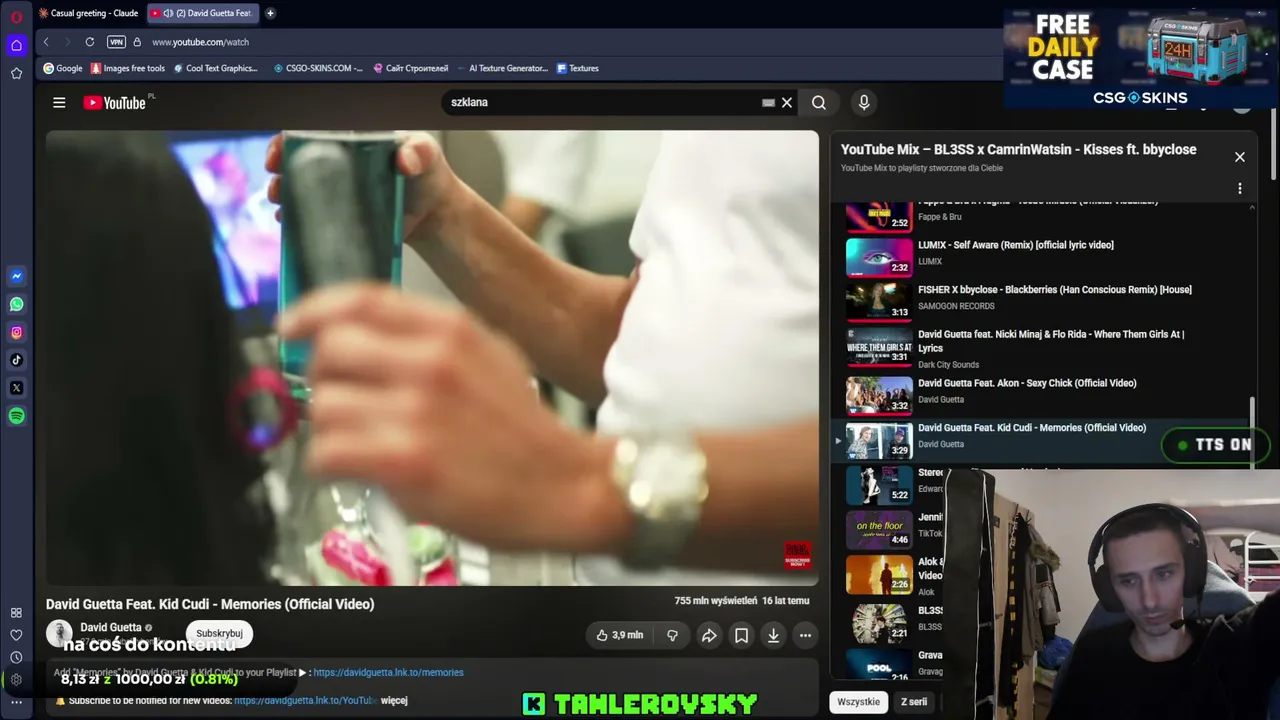Select the 'Z serii' filter chip
This screenshot has width=1280, height=720.
tap(914, 702)
